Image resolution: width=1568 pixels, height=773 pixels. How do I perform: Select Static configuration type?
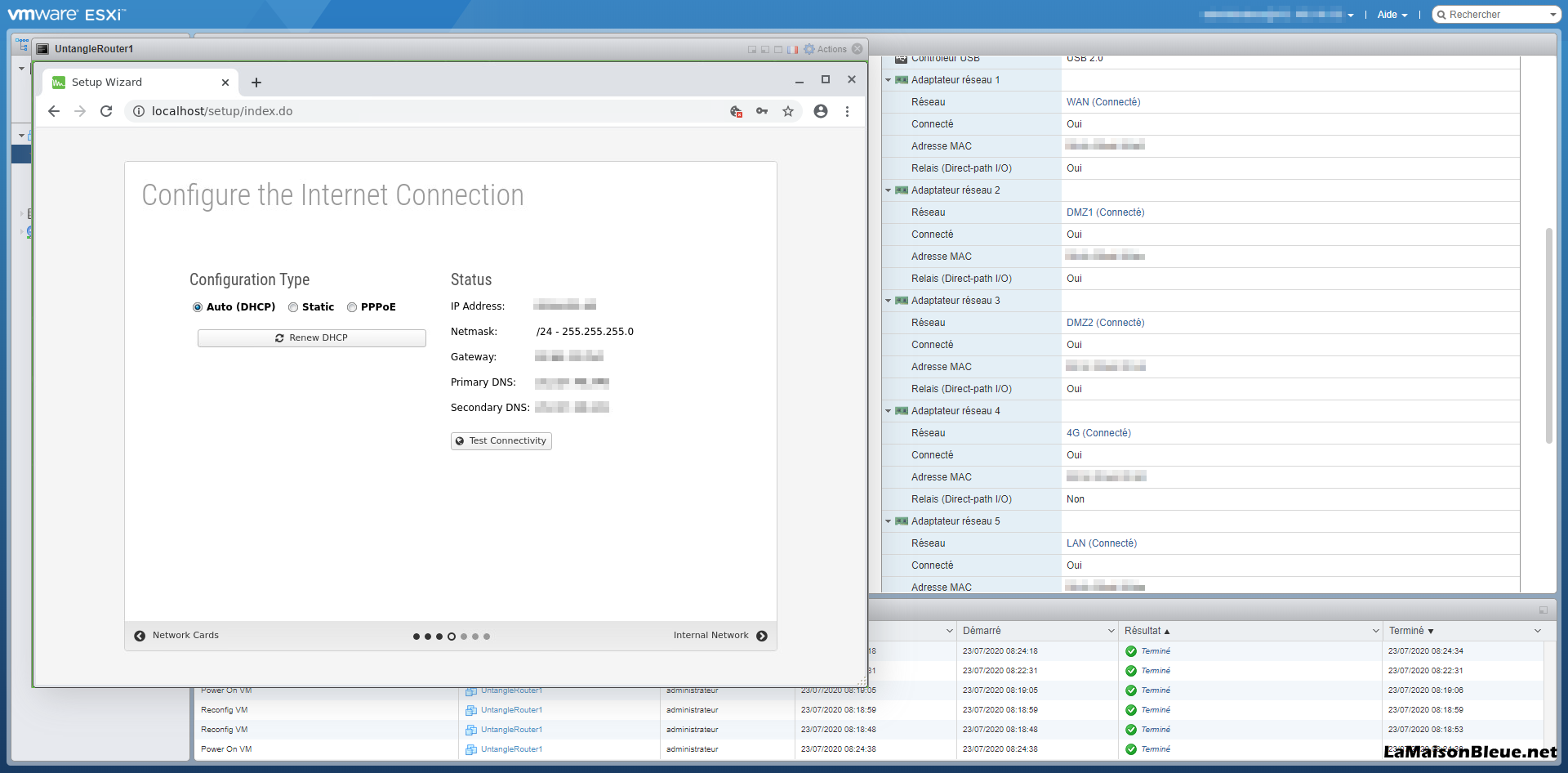[293, 307]
